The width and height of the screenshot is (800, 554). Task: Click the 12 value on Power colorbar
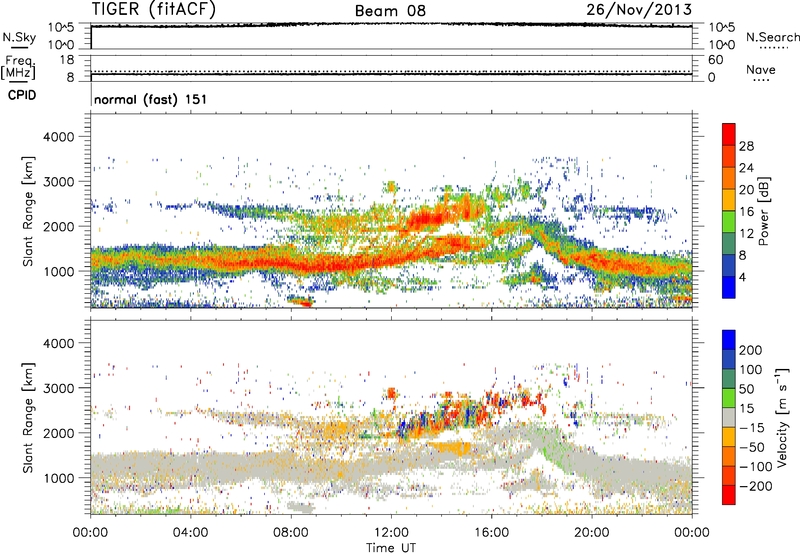746,234
